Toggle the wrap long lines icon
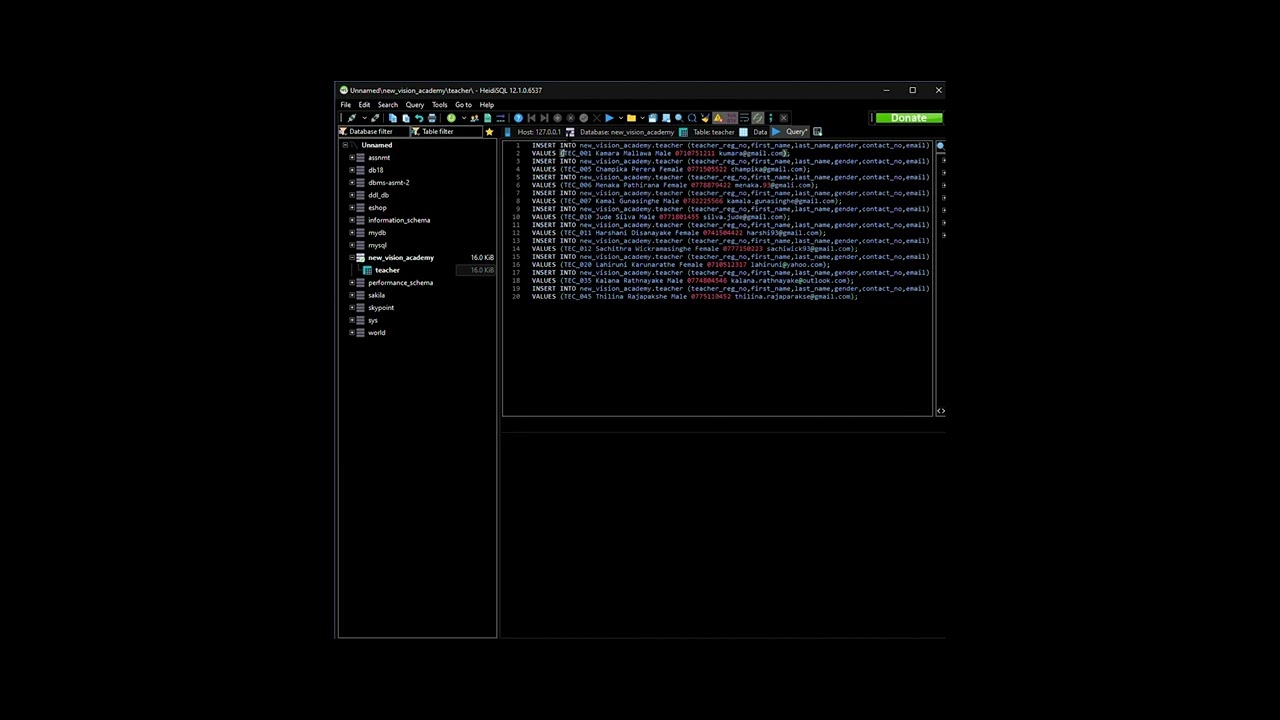Screen dimensions: 1280x720 pos(744,118)
